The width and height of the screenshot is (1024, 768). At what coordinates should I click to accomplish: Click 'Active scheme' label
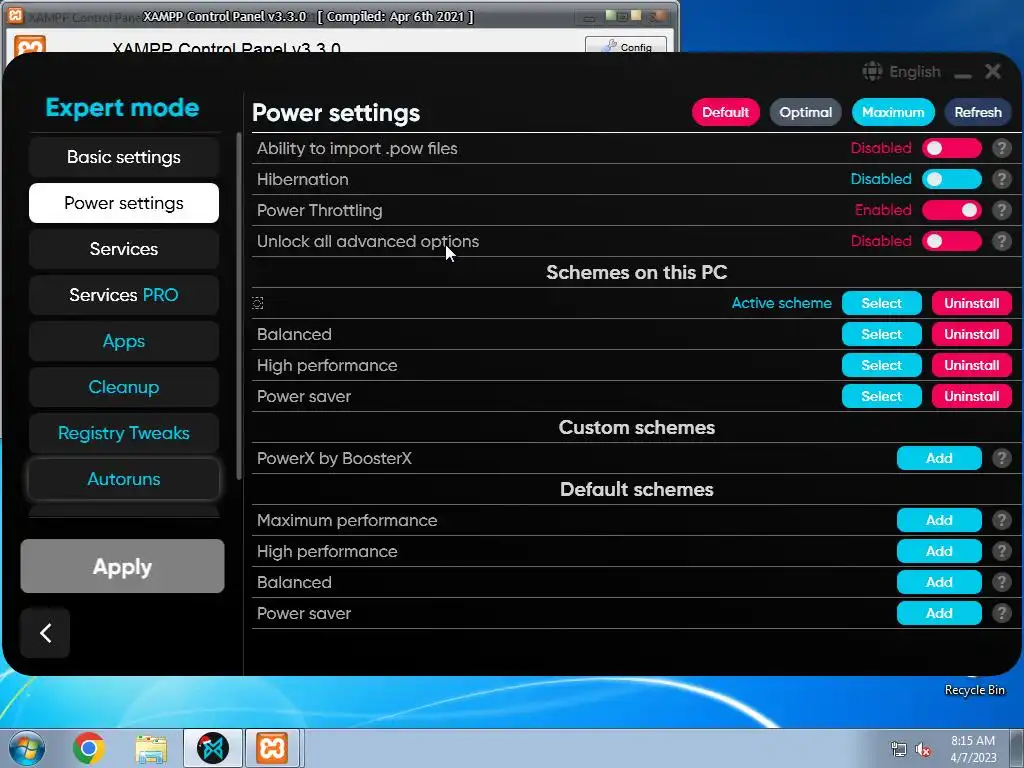click(781, 303)
